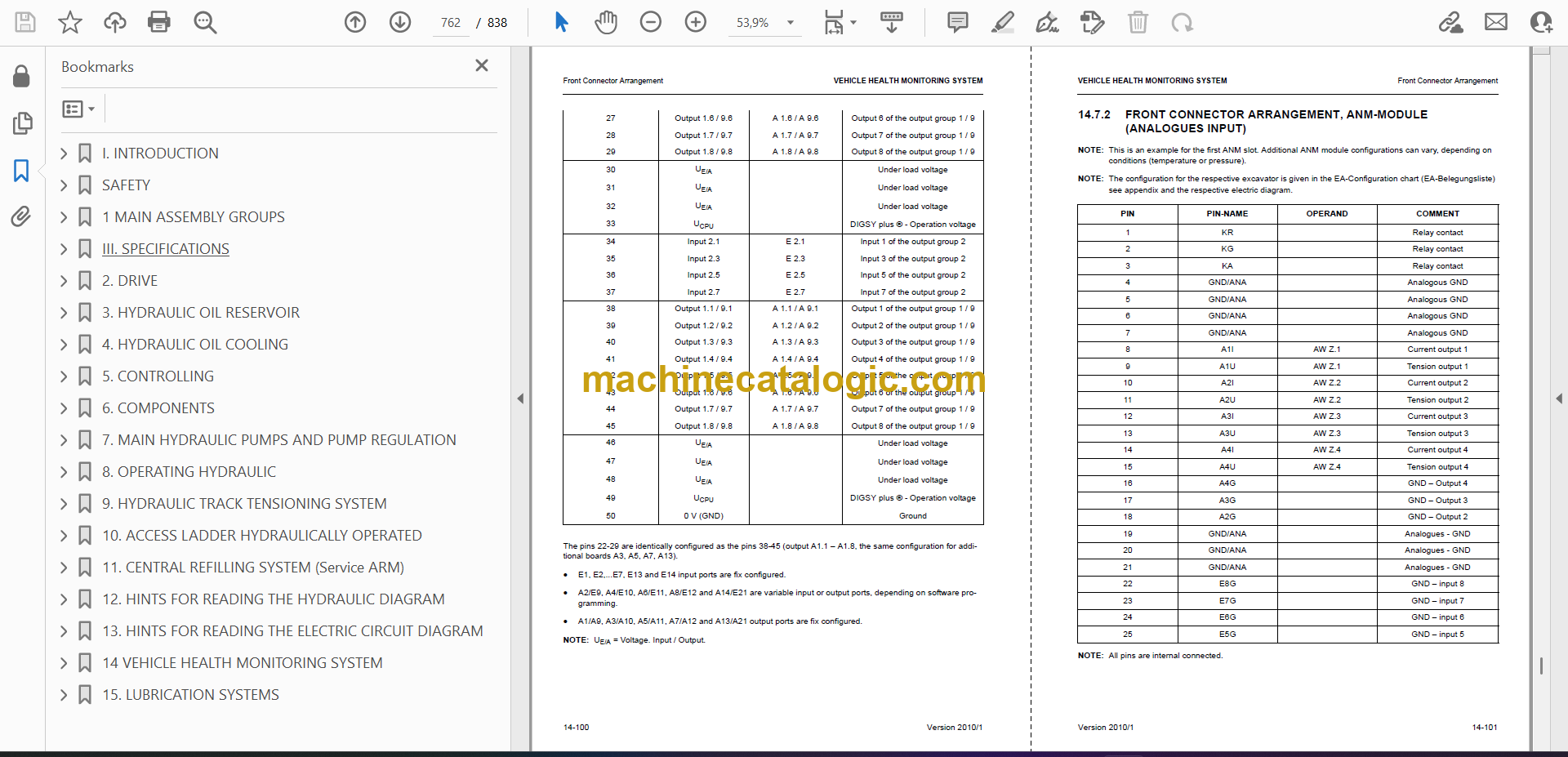Click the cell 'Current output 1'
Image resolution: width=1568 pixels, height=757 pixels.
pos(1437,350)
